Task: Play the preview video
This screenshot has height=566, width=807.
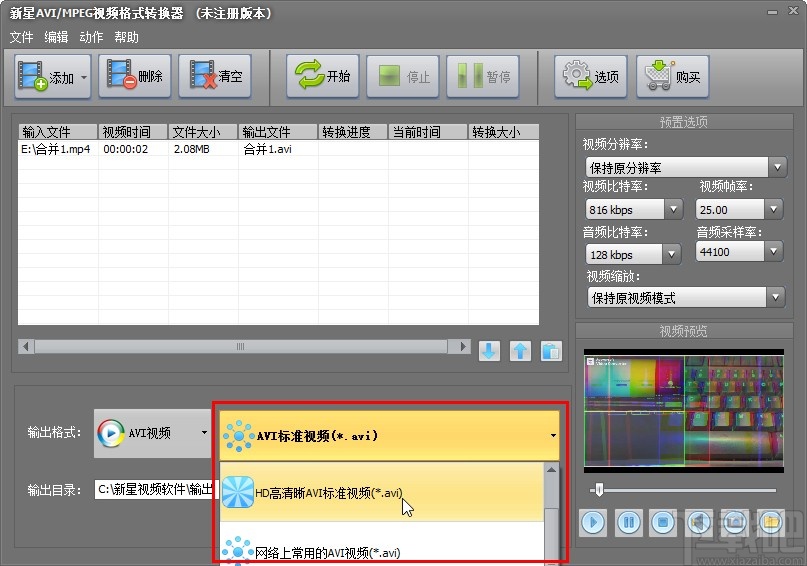Action: click(x=593, y=523)
